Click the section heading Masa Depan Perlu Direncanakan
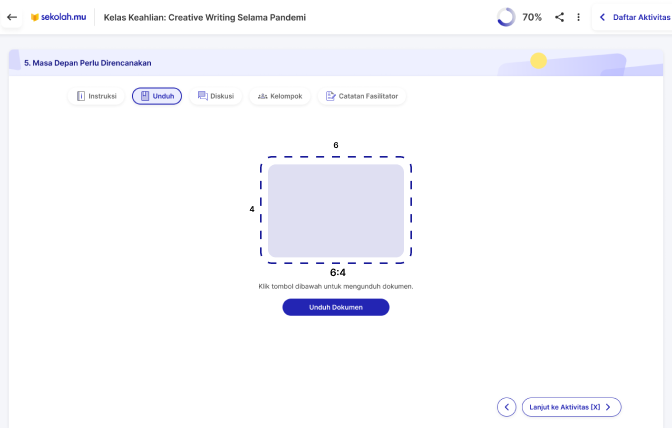 88,63
